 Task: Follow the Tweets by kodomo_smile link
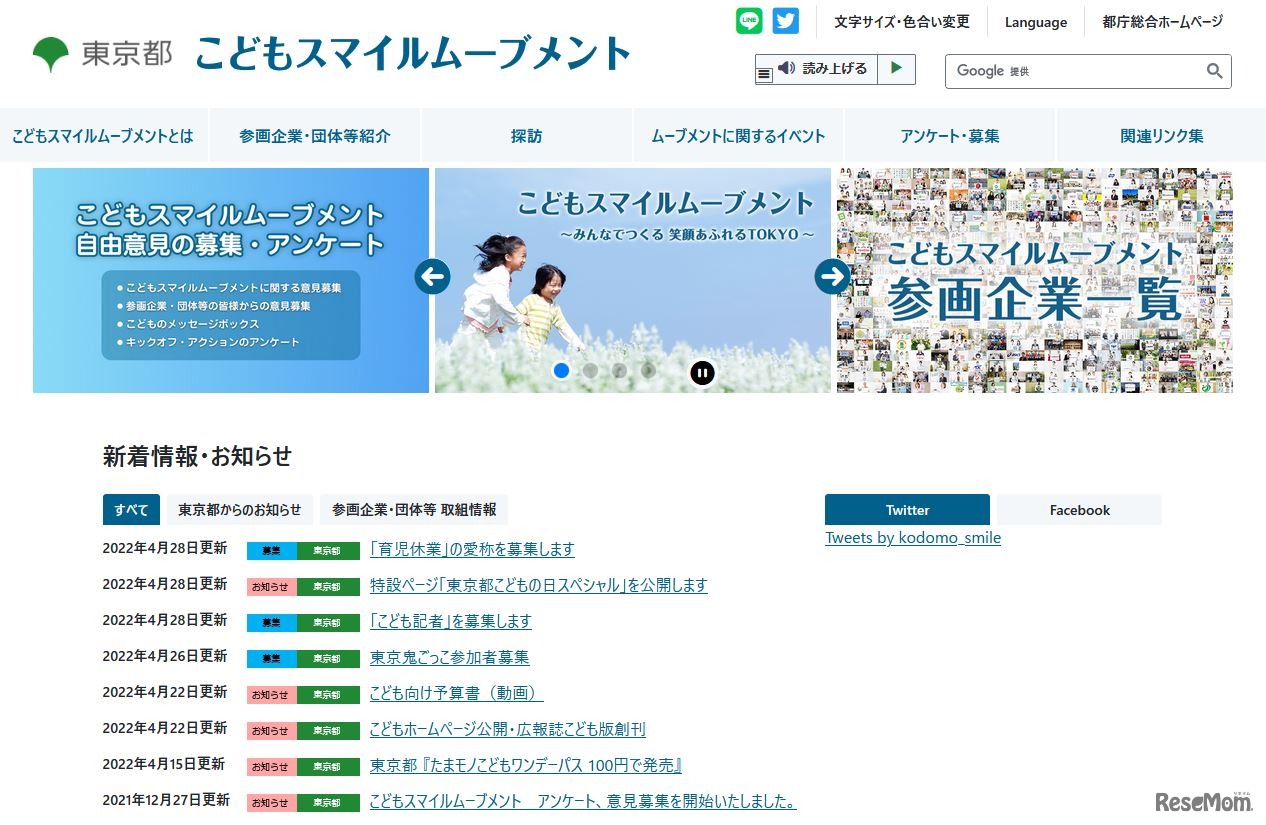click(912, 537)
